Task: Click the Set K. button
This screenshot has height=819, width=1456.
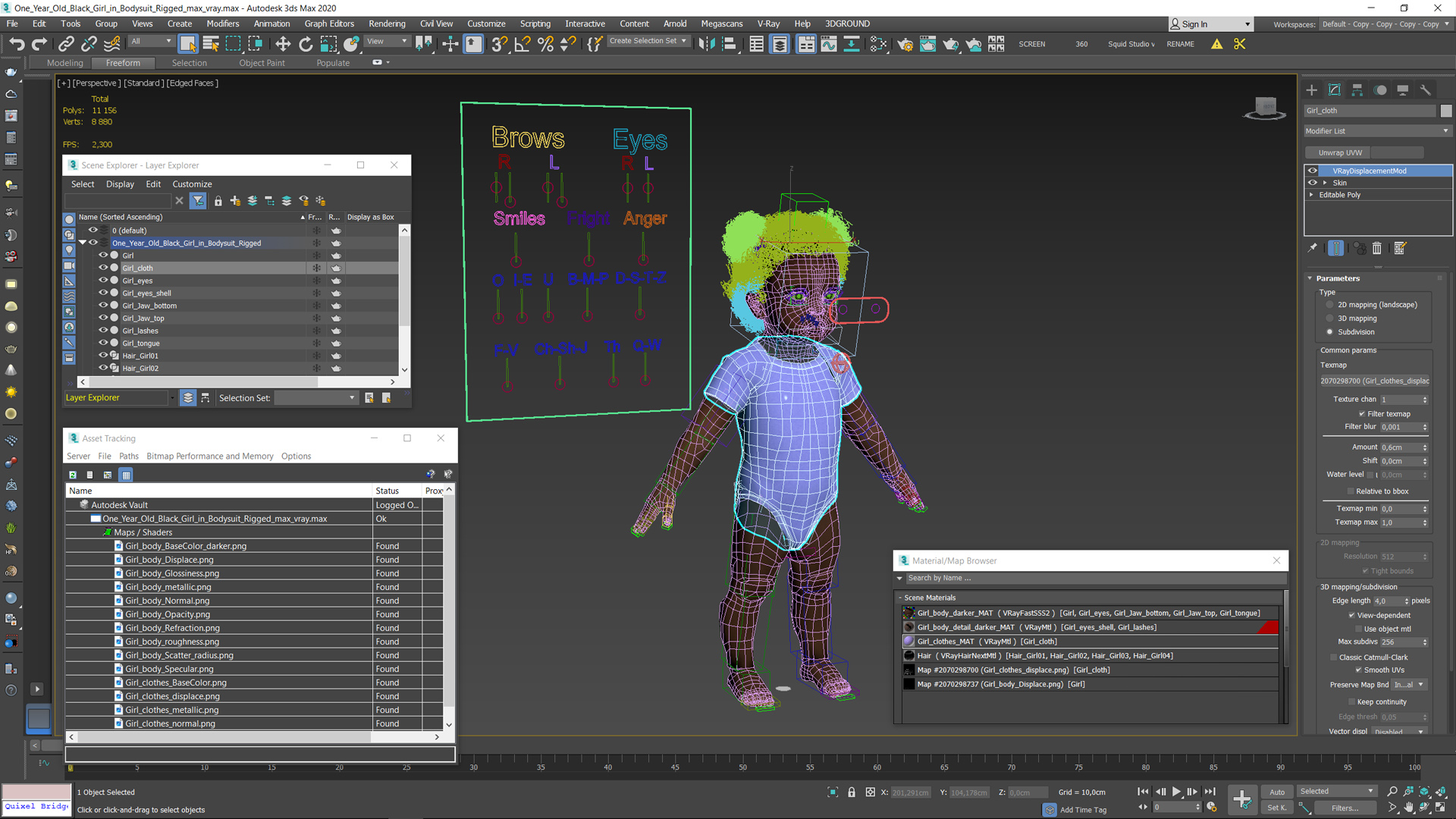Action: 1277,808
